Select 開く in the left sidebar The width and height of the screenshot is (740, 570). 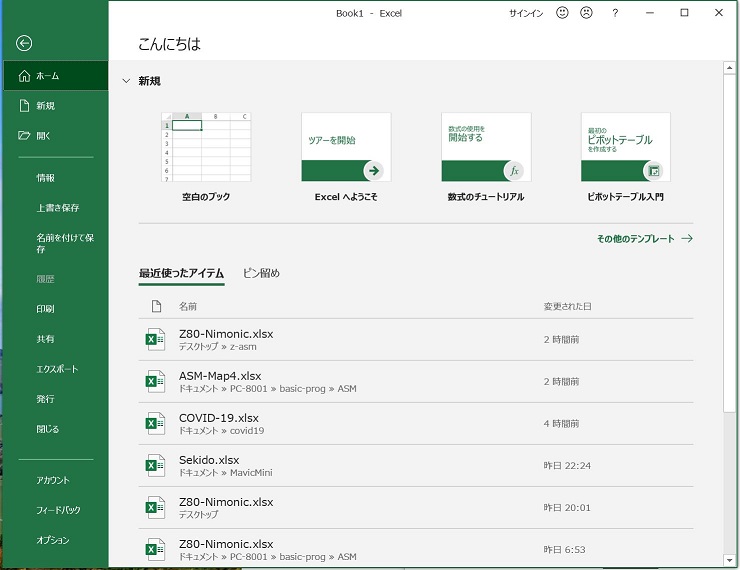[56, 136]
